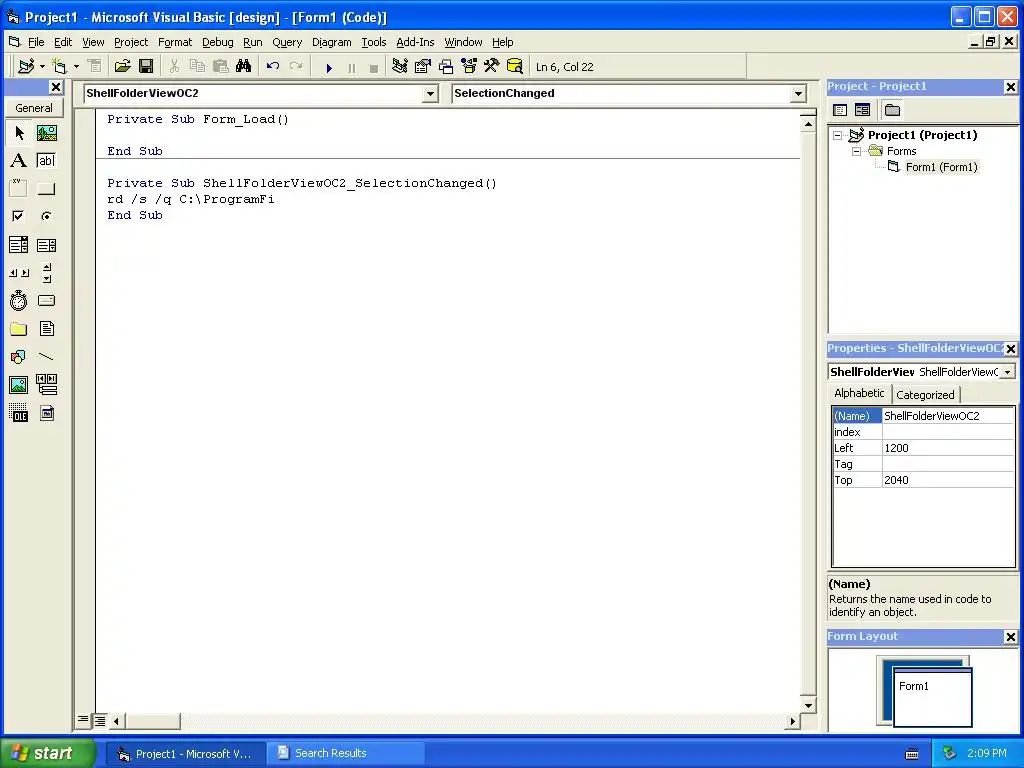Screen dimensions: 1024x768
Task: Select the Frame control tool
Action: tap(19, 189)
